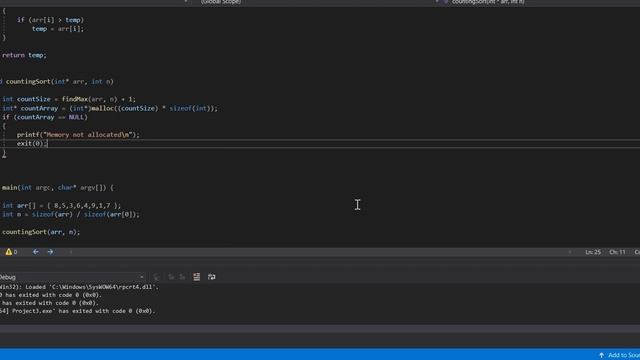Place cursor on the 'exit(0);' line
640x360 pixels.
32,144
